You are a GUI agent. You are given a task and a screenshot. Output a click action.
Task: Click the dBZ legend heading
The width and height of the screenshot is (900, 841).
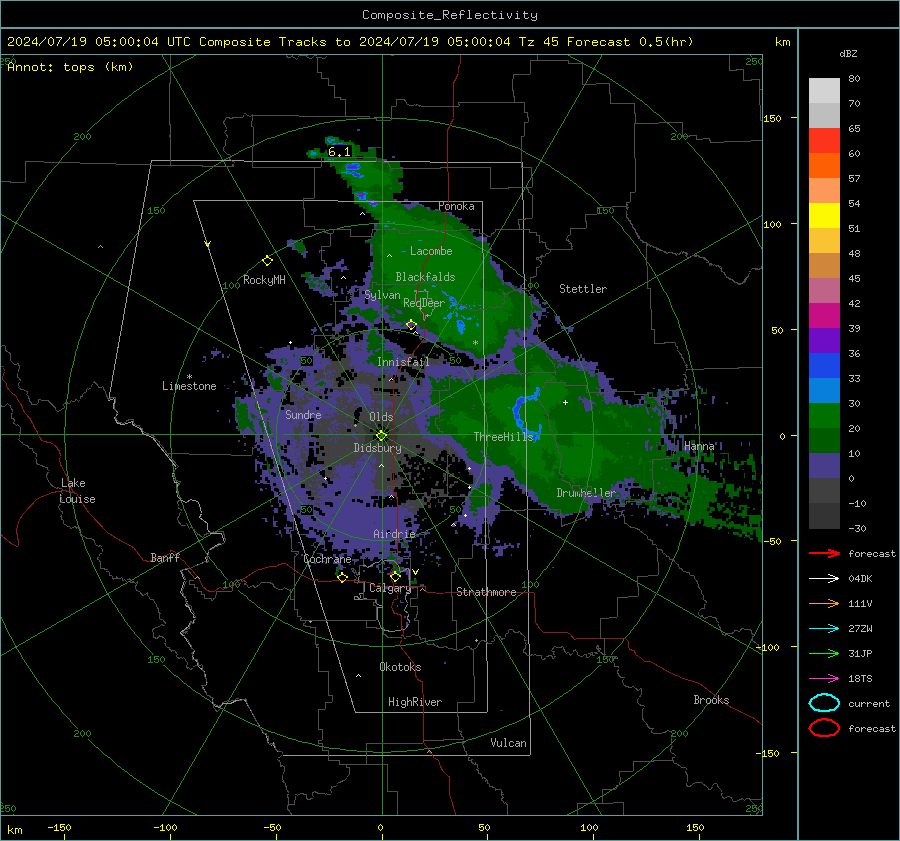(848, 54)
